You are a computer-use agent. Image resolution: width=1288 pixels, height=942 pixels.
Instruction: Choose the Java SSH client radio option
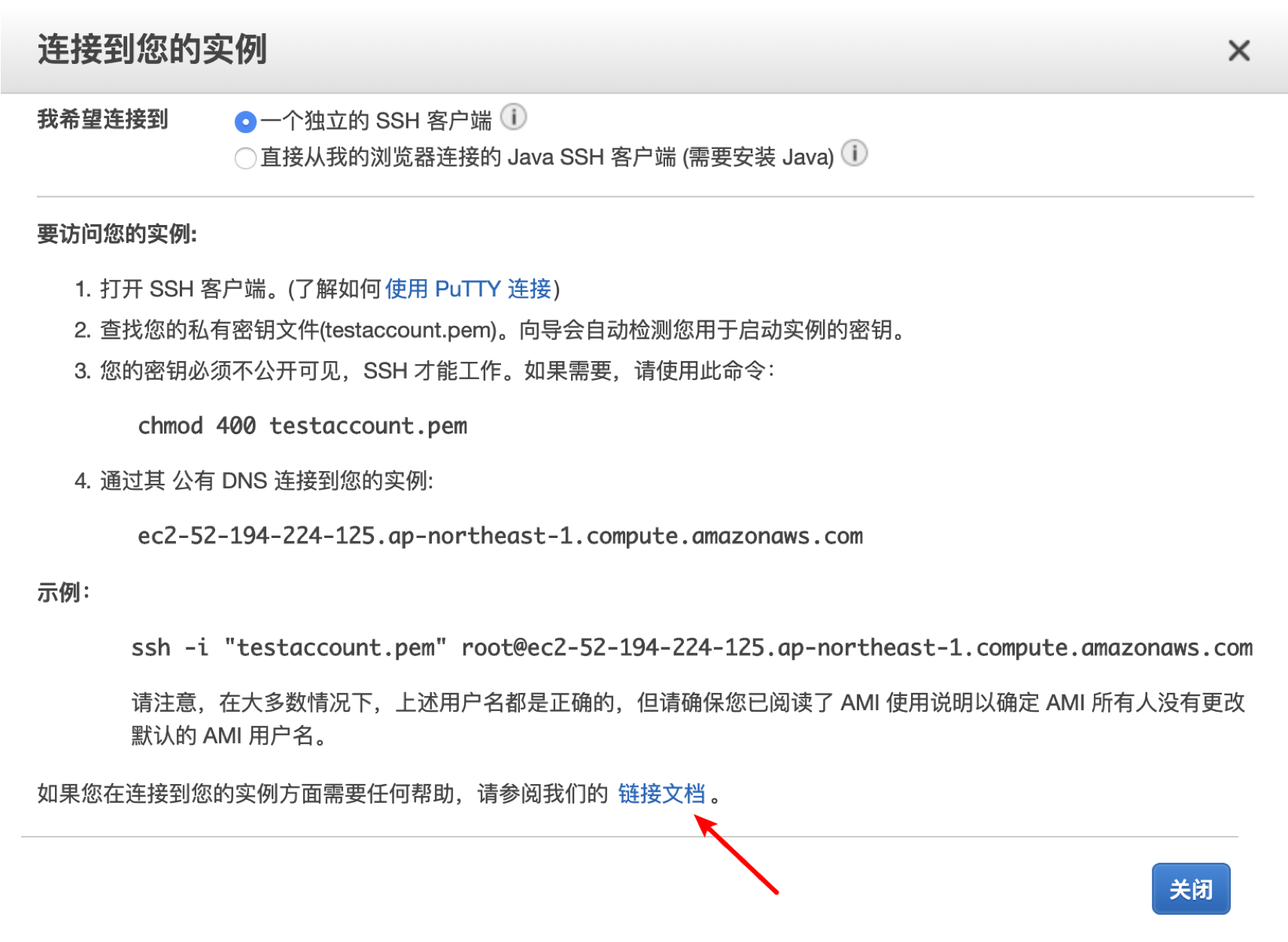pyautogui.click(x=245, y=158)
